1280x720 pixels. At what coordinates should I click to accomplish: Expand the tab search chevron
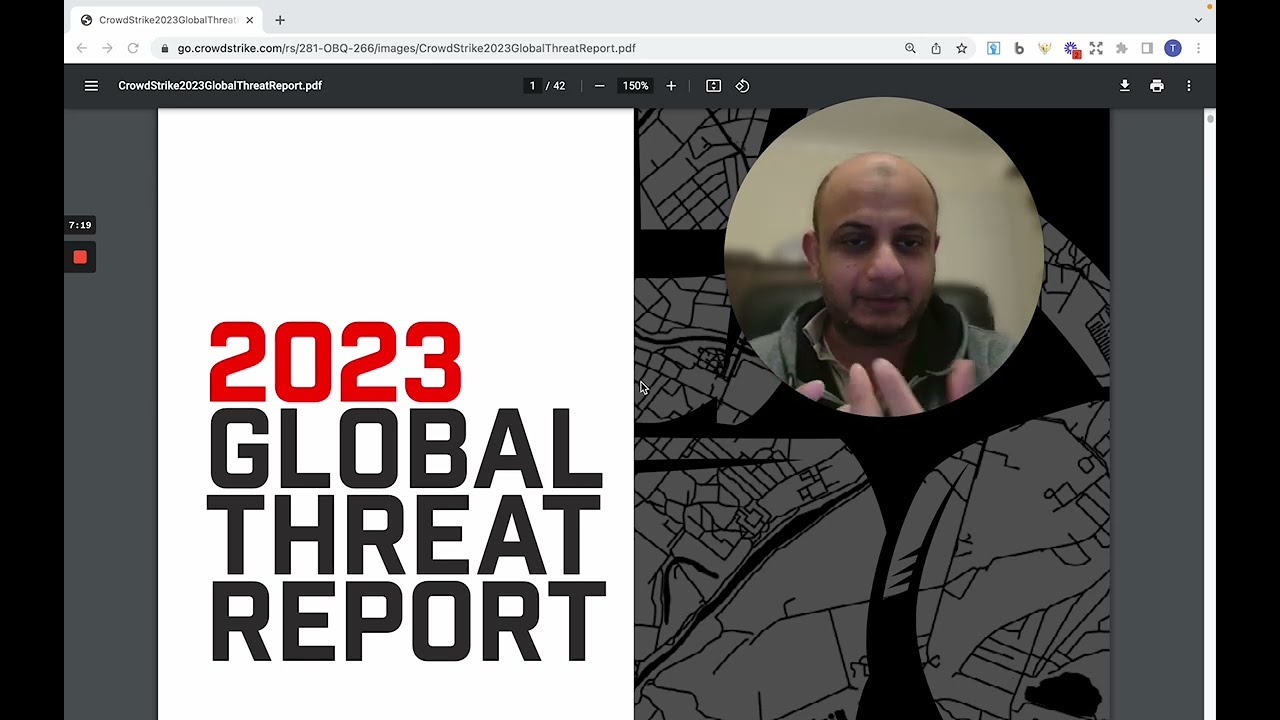click(1198, 20)
